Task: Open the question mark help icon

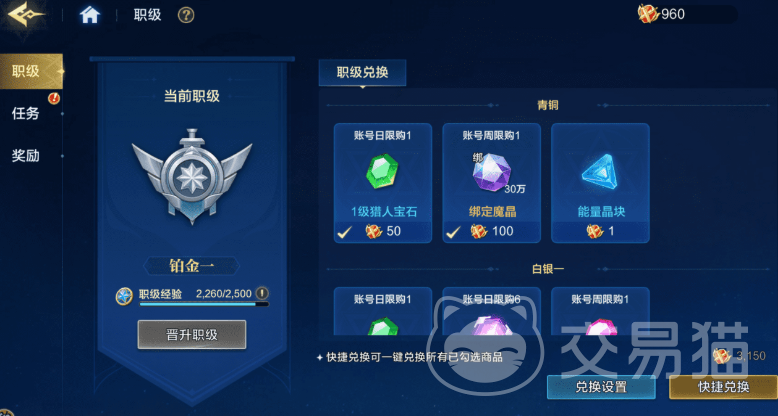Action: click(186, 15)
